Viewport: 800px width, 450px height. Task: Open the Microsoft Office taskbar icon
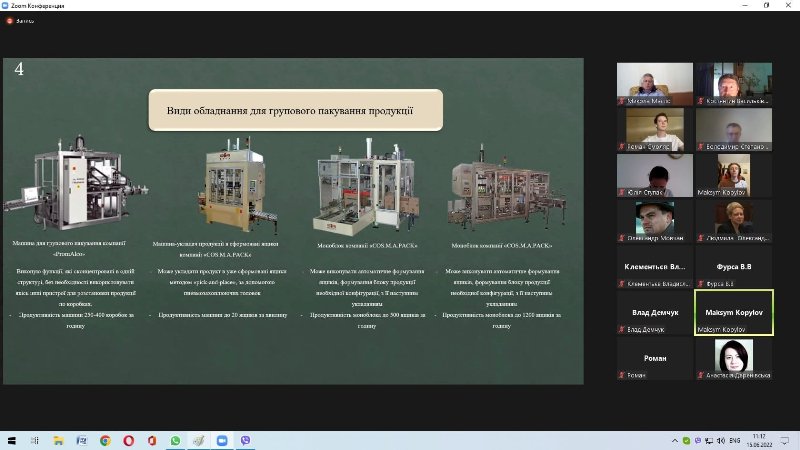(x=152, y=440)
